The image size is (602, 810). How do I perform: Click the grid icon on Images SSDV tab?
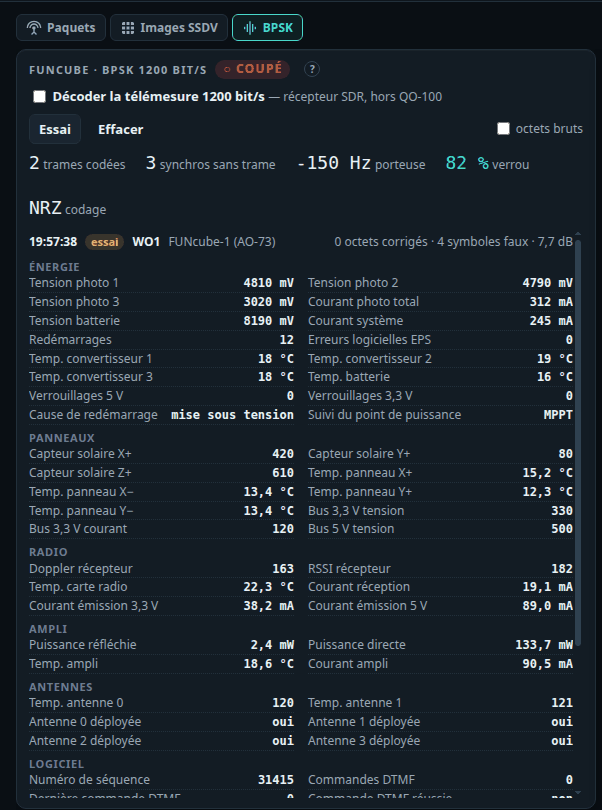(x=128, y=28)
